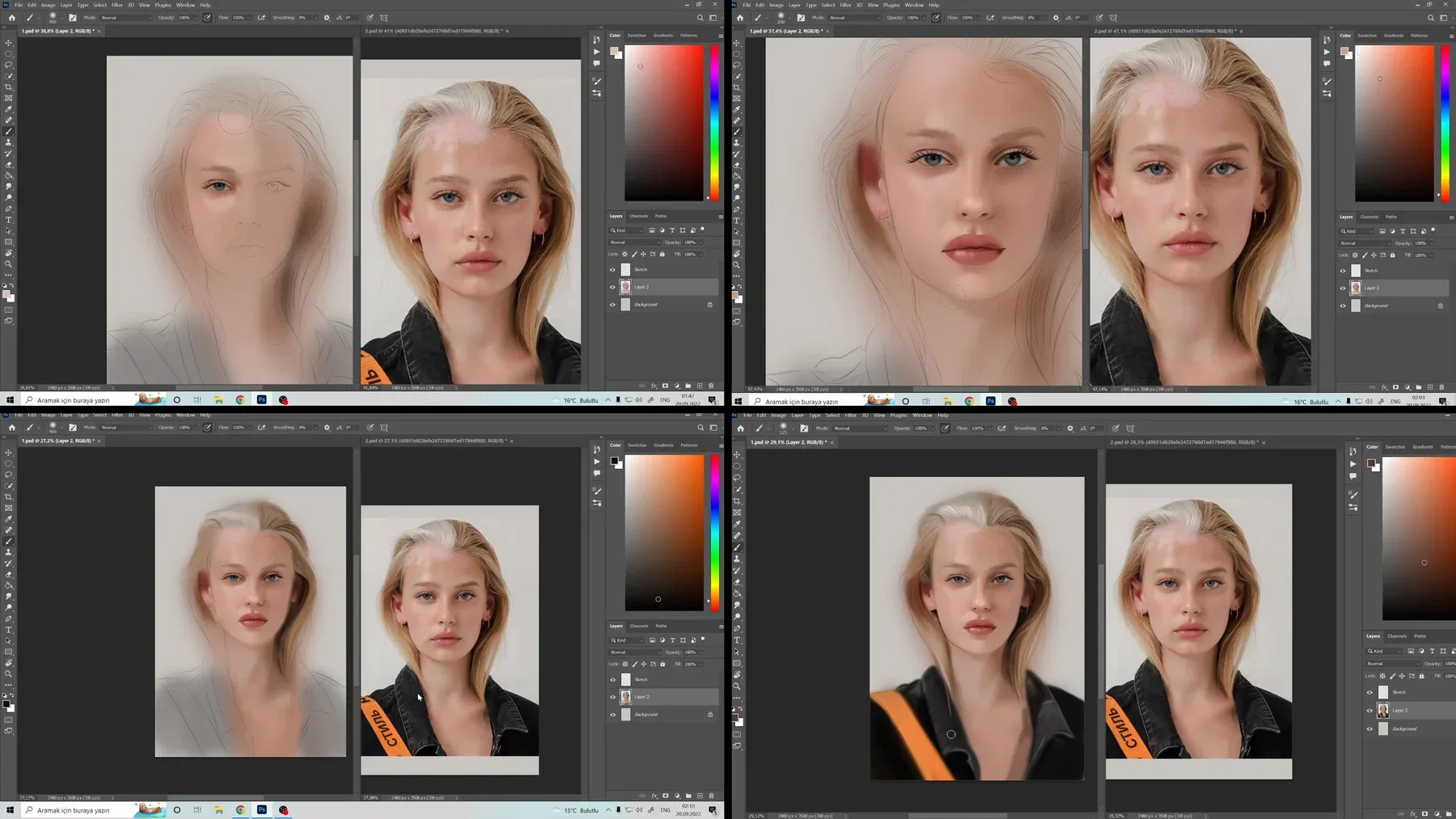Image resolution: width=1456 pixels, height=819 pixels.
Task: Click the Photoshop icon on the taskbar
Action: [x=261, y=399]
